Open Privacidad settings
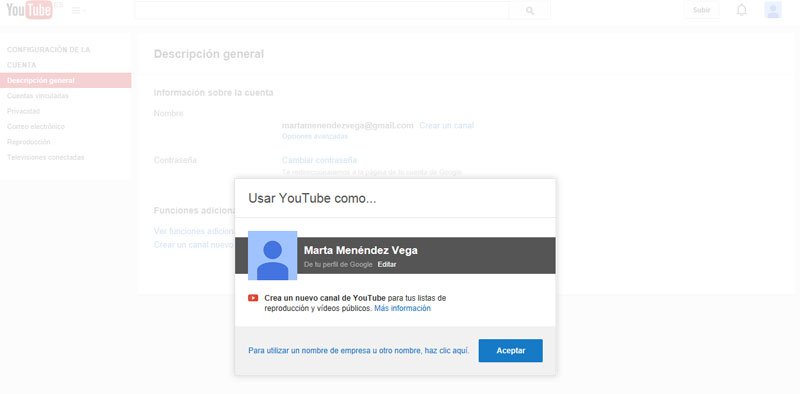Image resolution: width=800 pixels, height=394 pixels. (23, 111)
